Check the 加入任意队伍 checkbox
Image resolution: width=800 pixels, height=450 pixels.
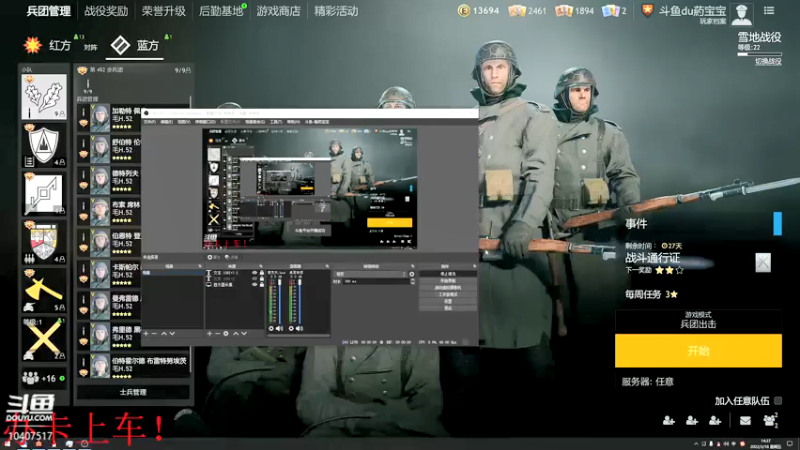click(778, 401)
